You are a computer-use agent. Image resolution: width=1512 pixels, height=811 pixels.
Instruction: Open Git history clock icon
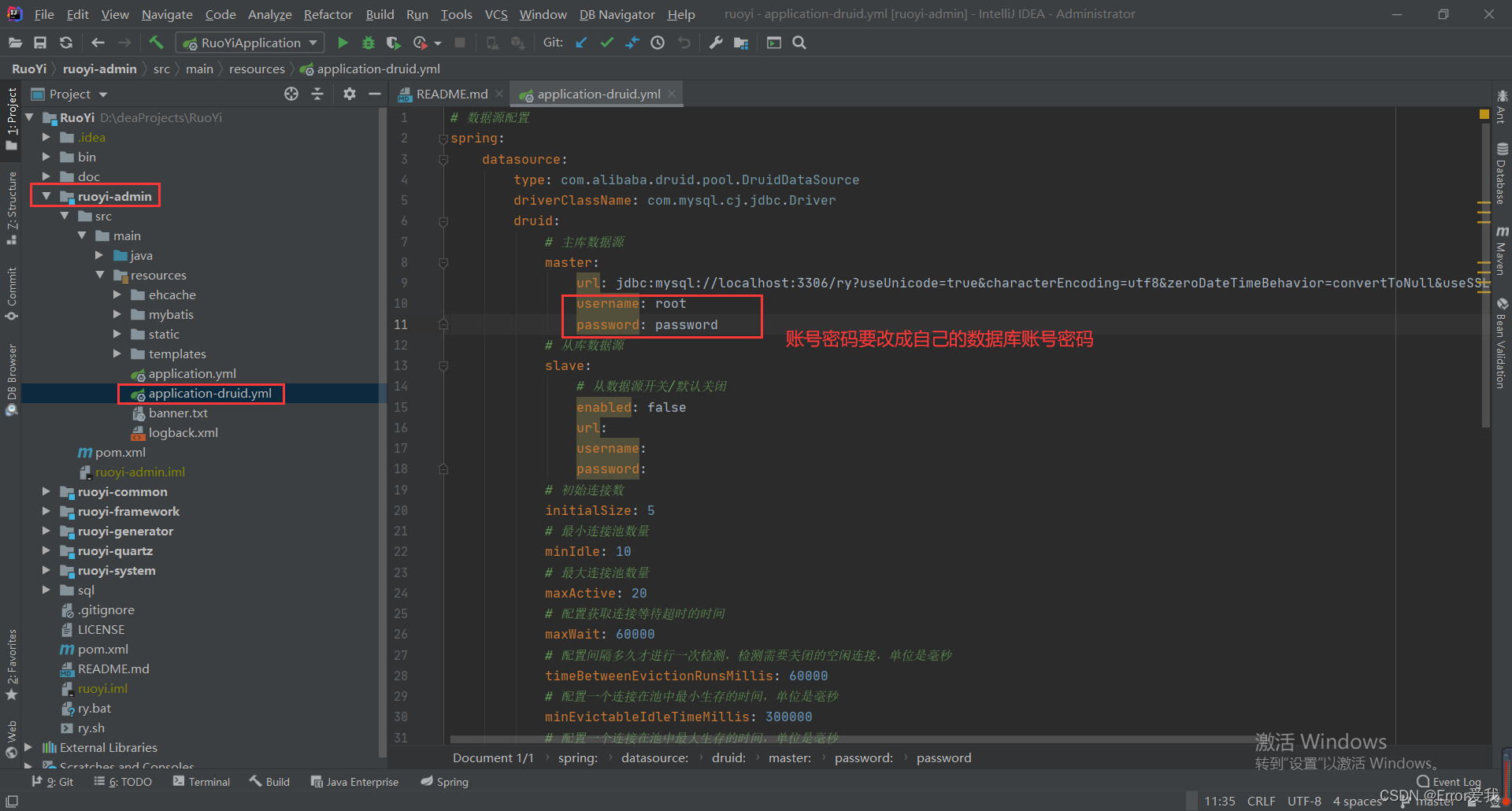point(658,43)
